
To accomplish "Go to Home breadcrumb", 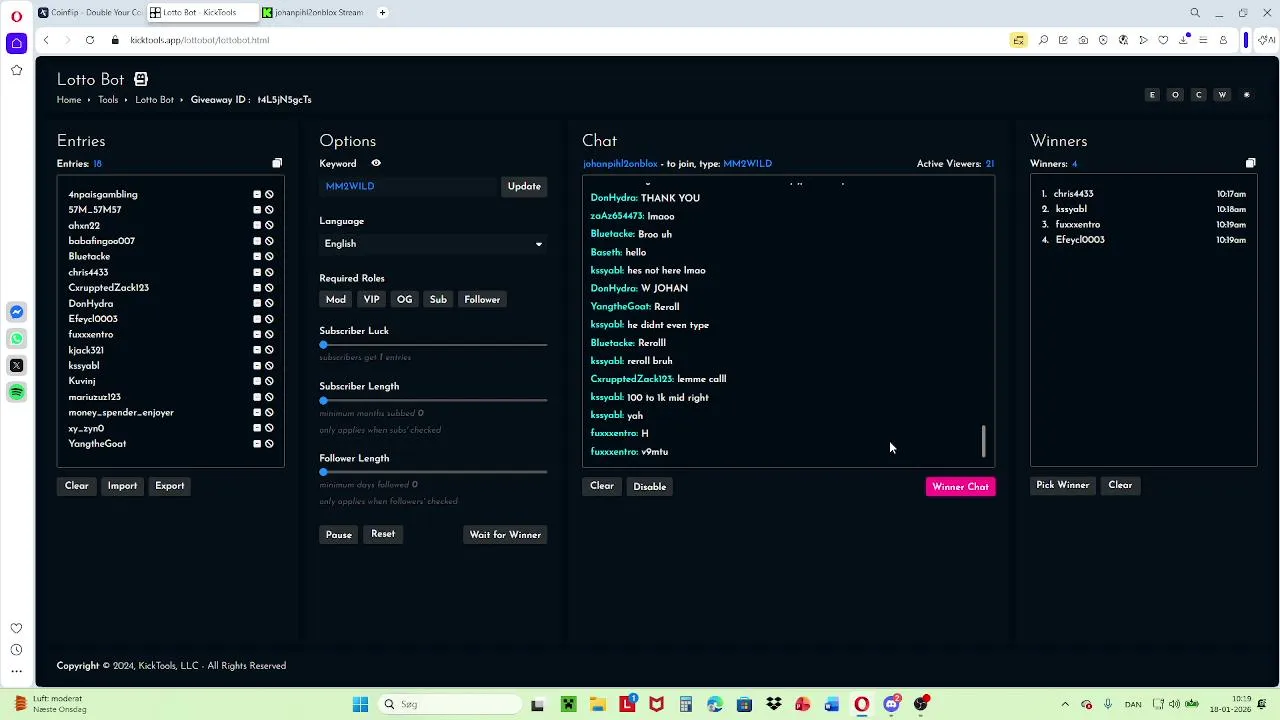I will pyautogui.click(x=69, y=100).
